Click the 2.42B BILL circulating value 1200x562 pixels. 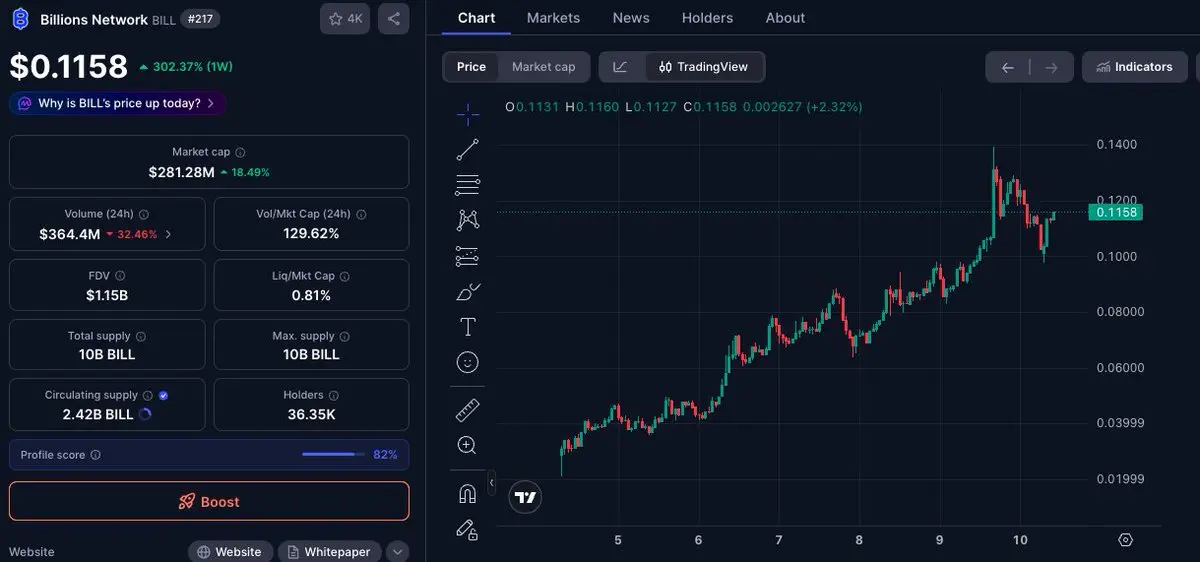[x=98, y=414]
